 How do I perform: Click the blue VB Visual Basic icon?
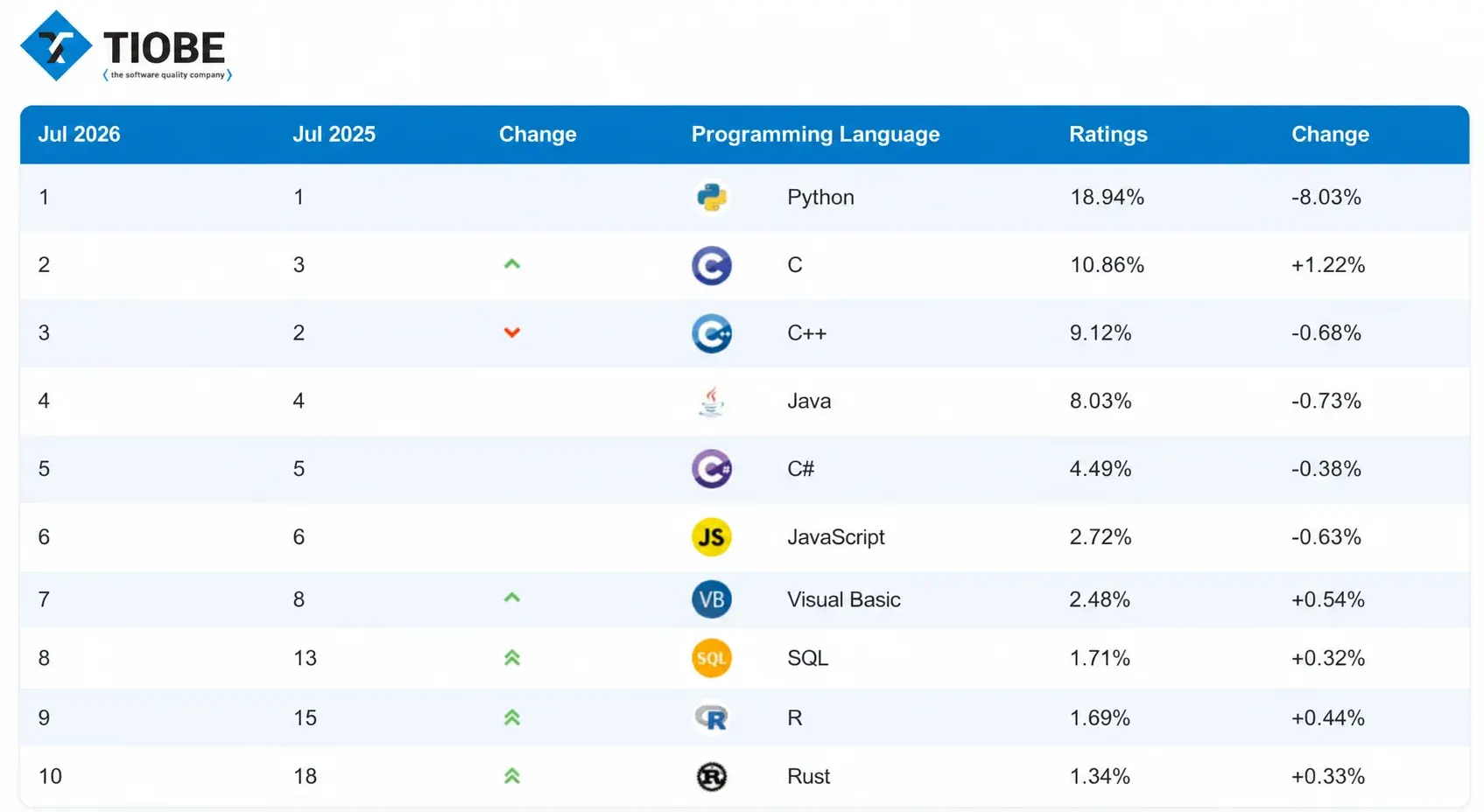pos(711,599)
